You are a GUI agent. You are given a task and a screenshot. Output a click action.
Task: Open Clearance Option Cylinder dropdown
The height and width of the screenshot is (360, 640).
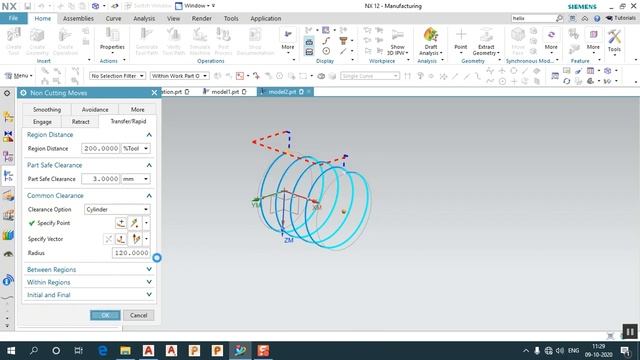[x=117, y=209]
